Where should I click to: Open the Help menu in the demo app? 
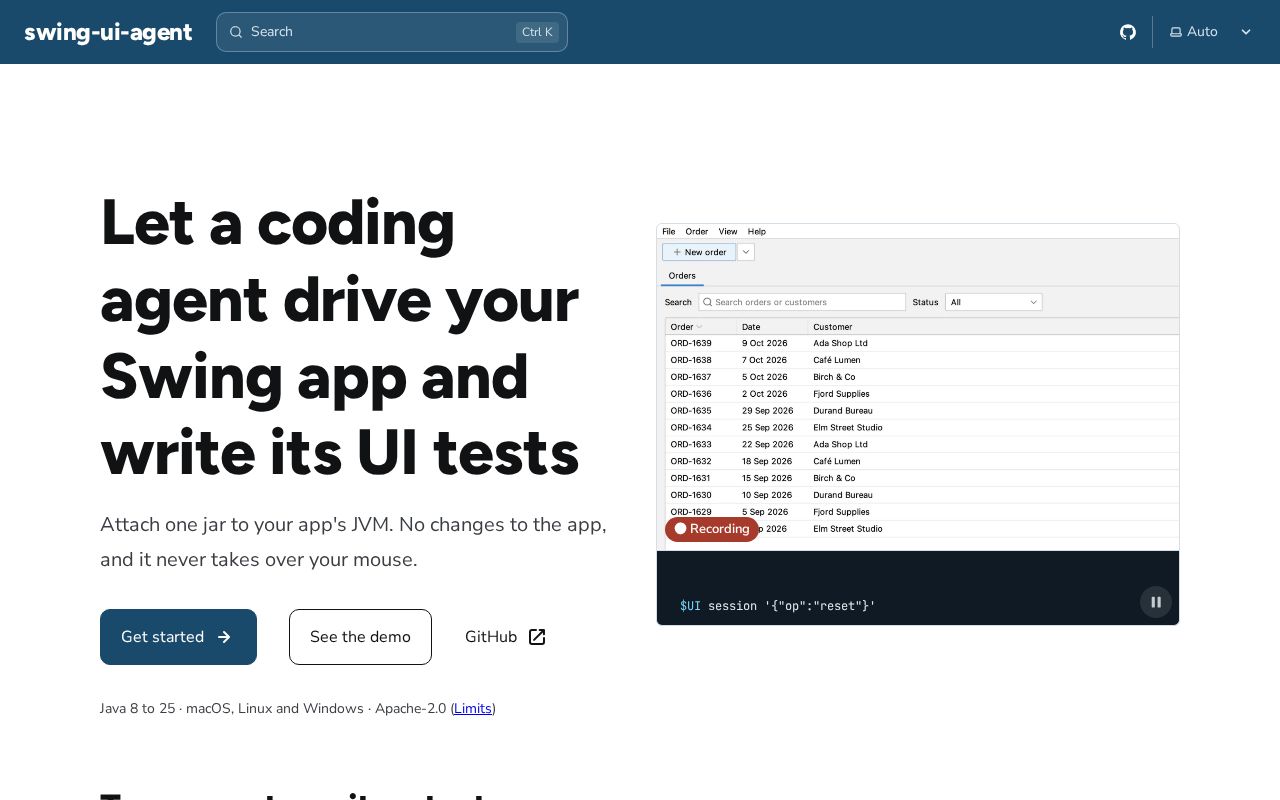pyautogui.click(x=757, y=231)
